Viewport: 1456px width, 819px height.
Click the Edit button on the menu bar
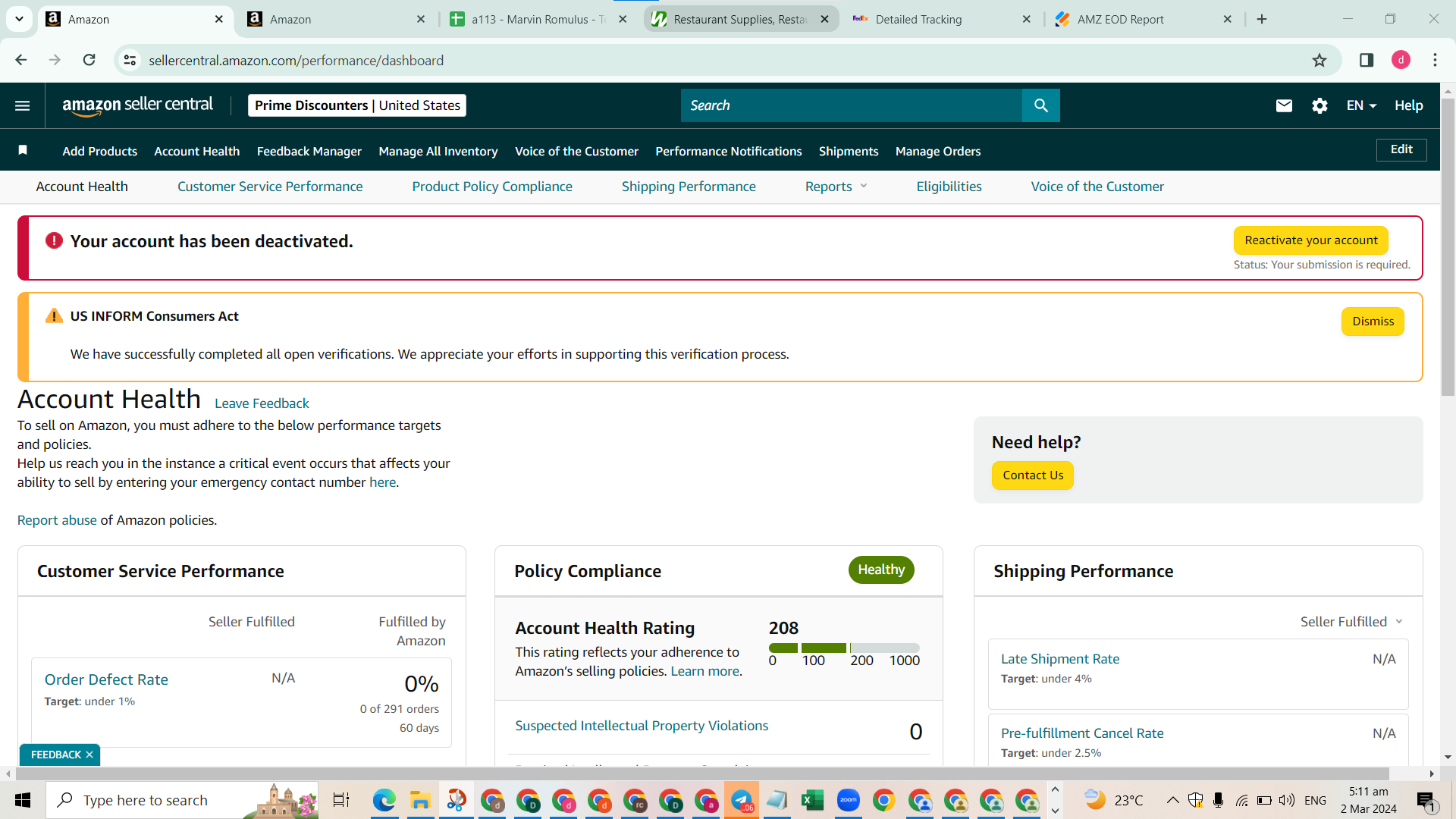pyautogui.click(x=1401, y=149)
